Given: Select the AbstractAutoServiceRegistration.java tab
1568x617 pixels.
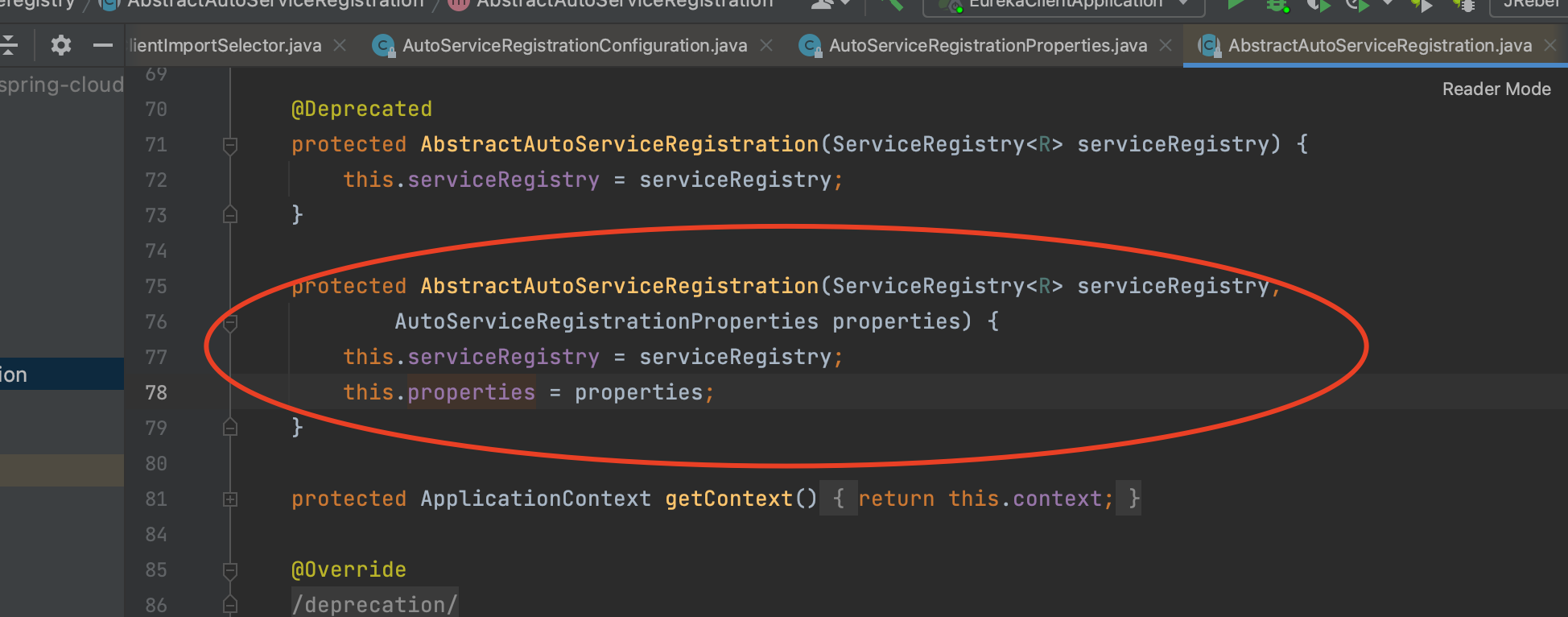Looking at the screenshot, I should click(1380, 46).
